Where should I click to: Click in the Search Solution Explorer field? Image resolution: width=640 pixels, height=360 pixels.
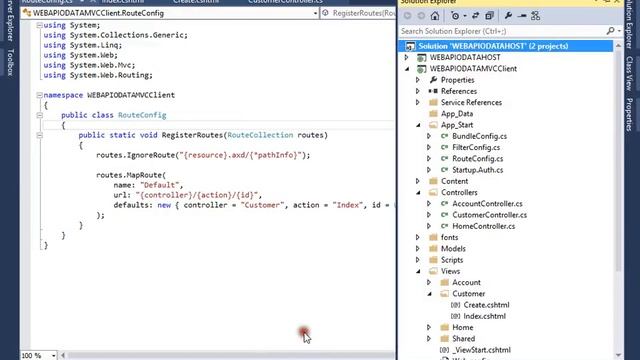click(x=502, y=31)
